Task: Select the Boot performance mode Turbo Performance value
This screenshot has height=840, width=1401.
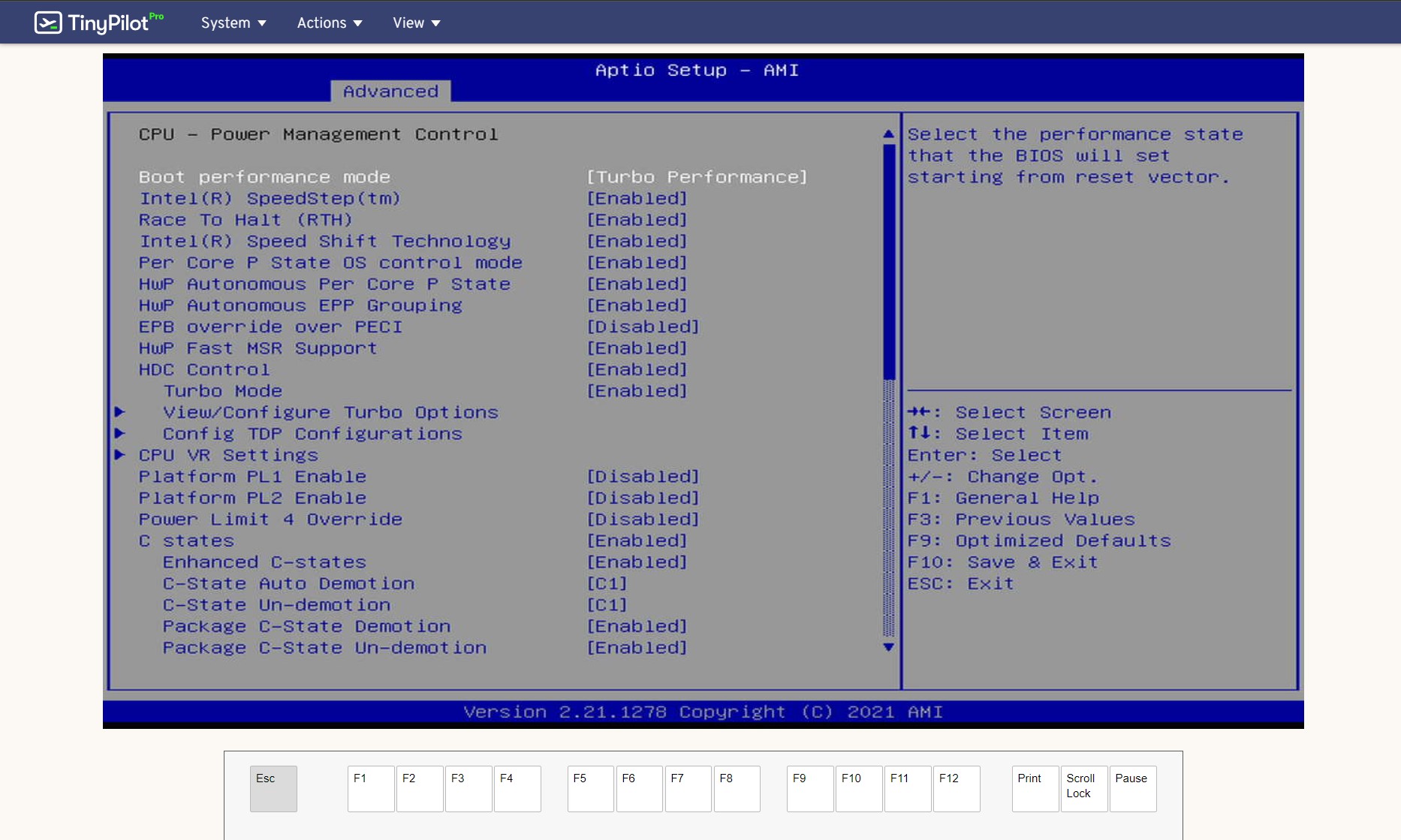Action: (697, 177)
